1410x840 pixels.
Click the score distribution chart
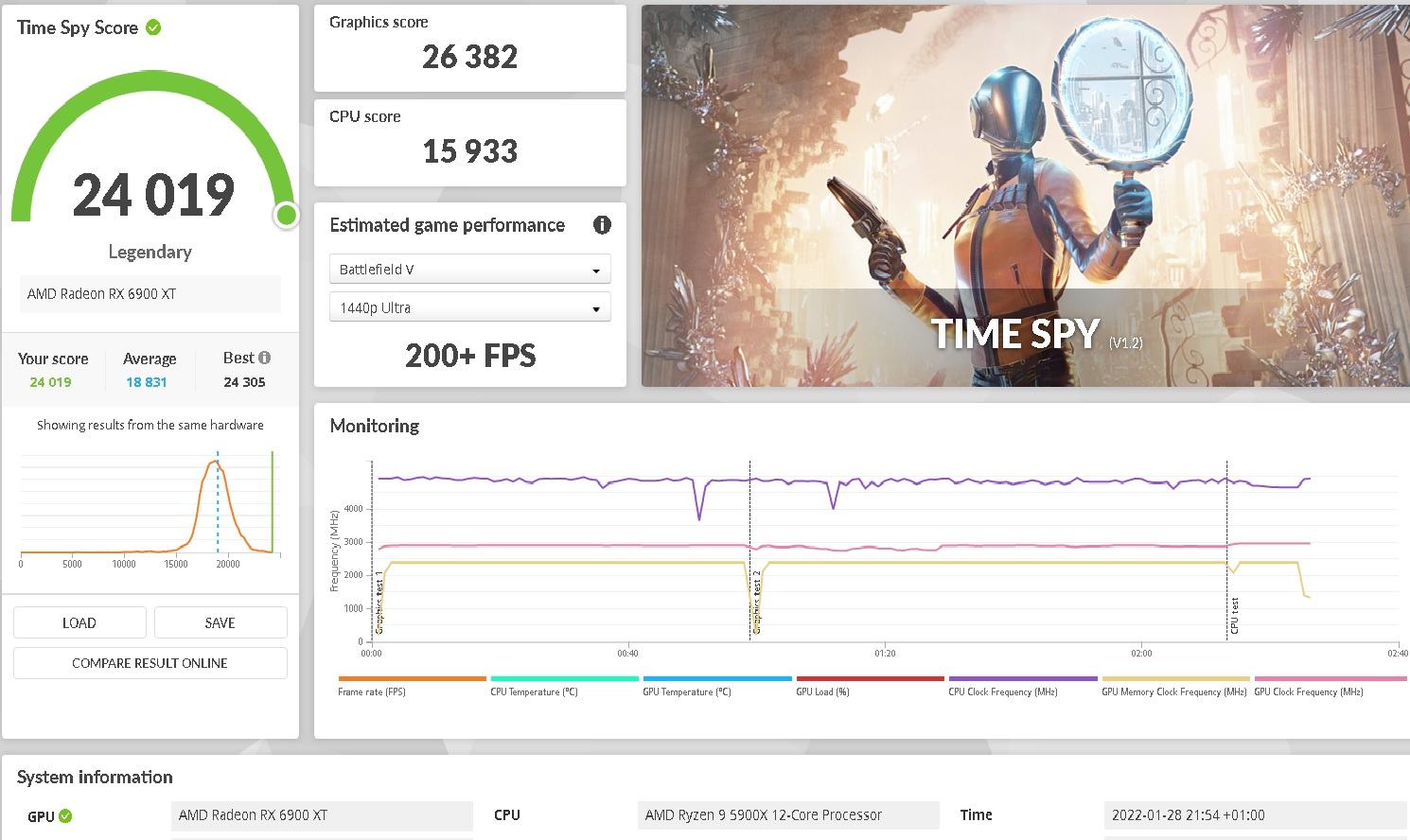[150, 507]
